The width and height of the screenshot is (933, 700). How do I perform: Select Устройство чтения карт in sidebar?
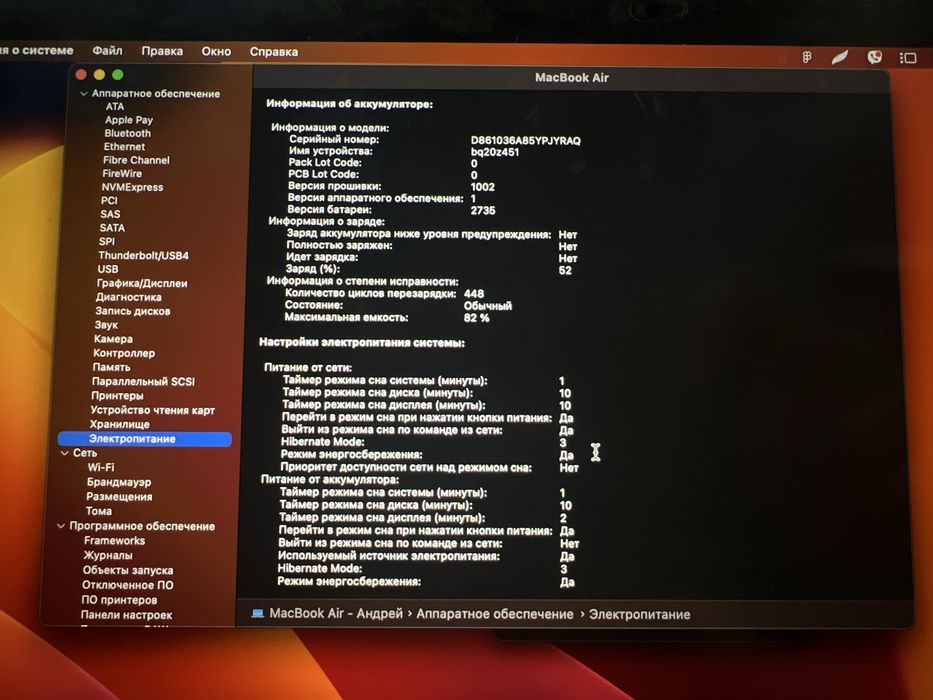(x=152, y=410)
